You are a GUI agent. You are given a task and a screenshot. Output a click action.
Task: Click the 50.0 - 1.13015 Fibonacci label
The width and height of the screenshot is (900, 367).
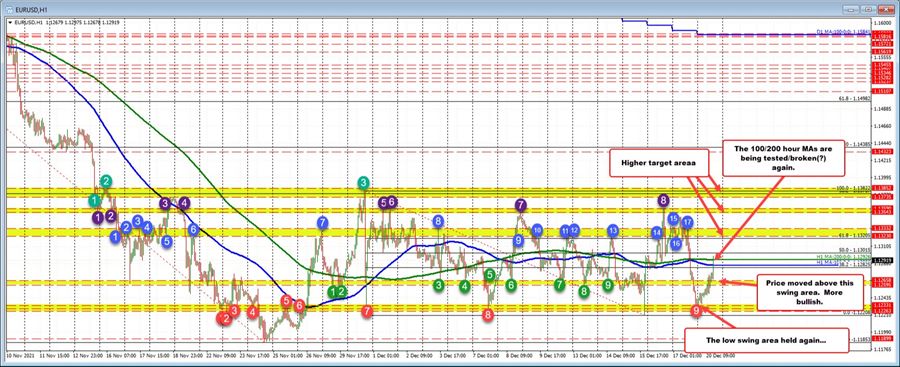[x=856, y=250]
